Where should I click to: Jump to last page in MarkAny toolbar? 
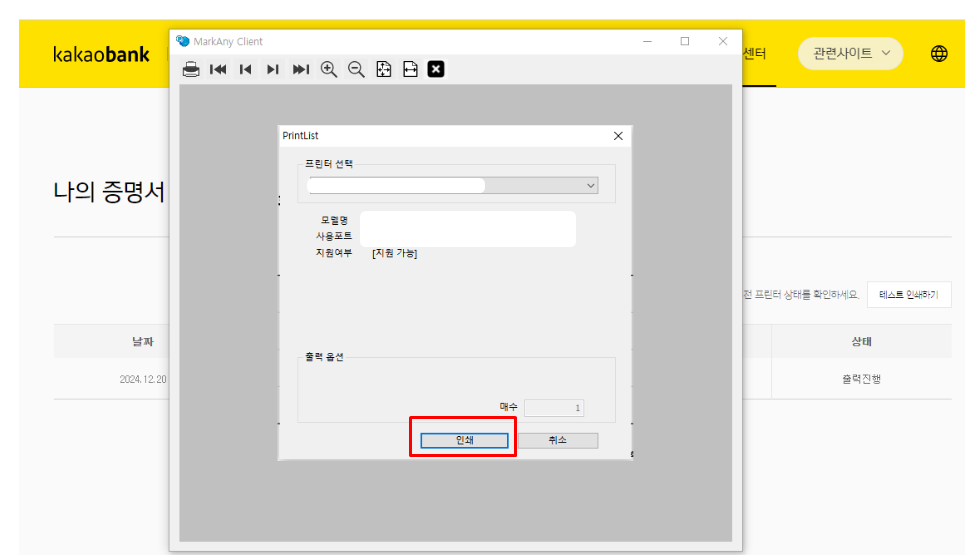click(301, 69)
